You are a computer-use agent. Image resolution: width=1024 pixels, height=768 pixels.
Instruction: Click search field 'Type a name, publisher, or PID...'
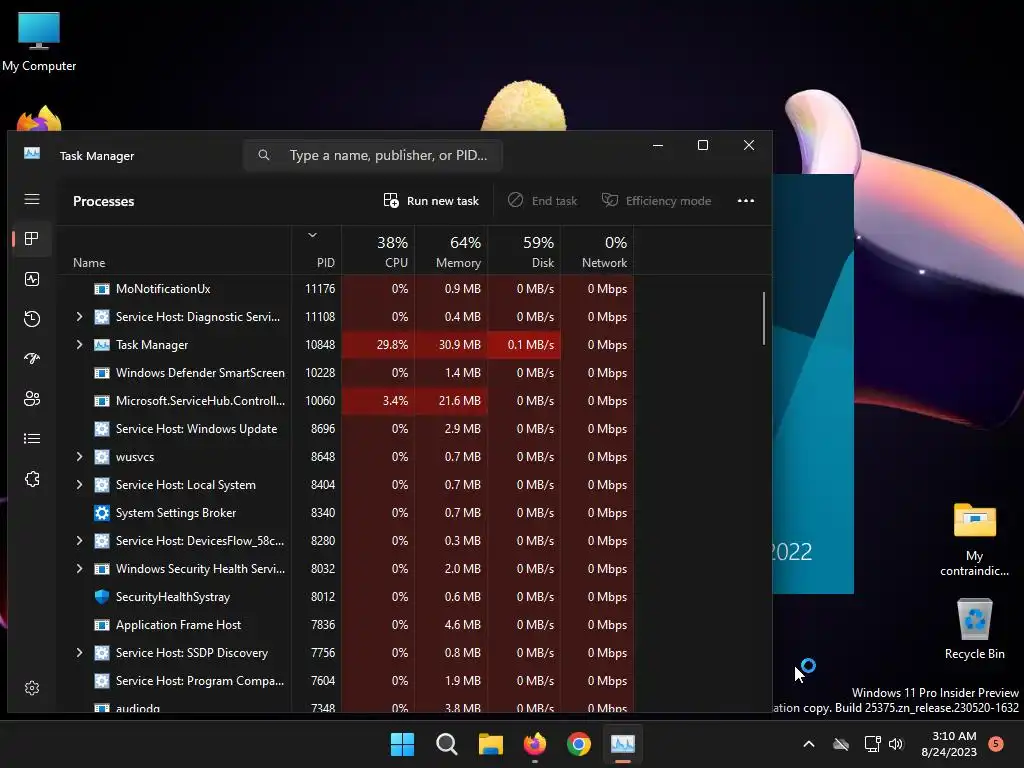[373, 155]
